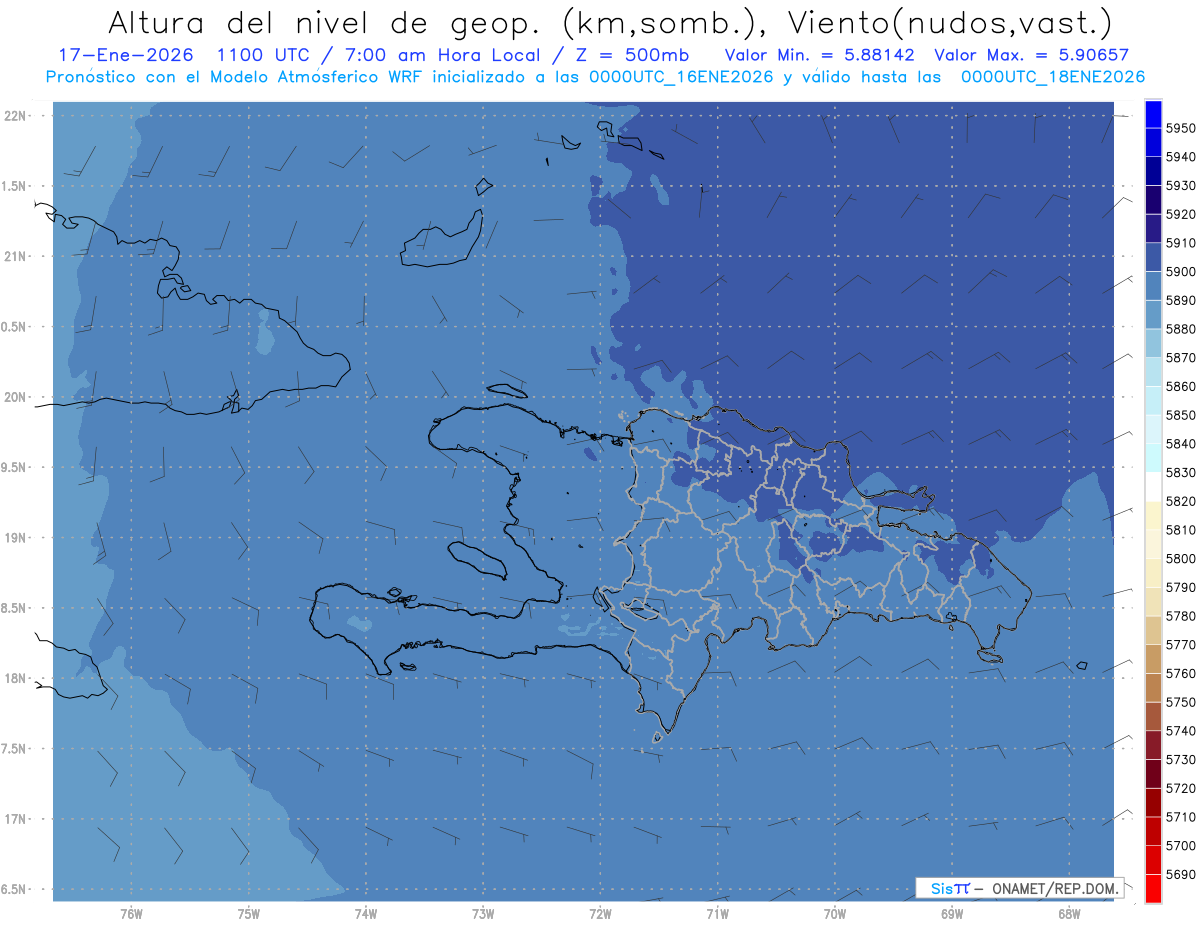
Task: Pick the colorbar swatch above the 5950 label
Action: [1153, 114]
